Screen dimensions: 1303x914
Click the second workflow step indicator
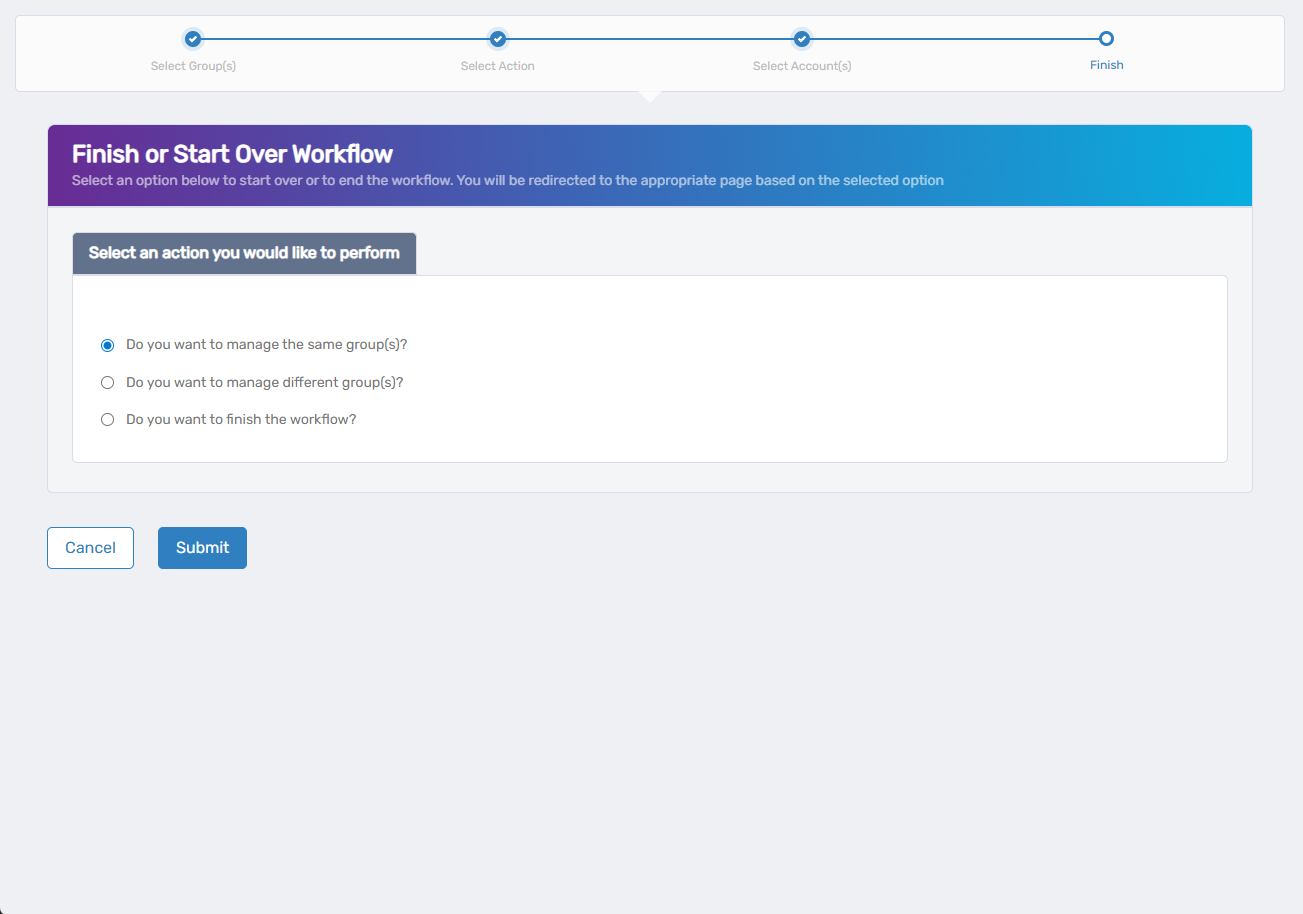click(497, 39)
